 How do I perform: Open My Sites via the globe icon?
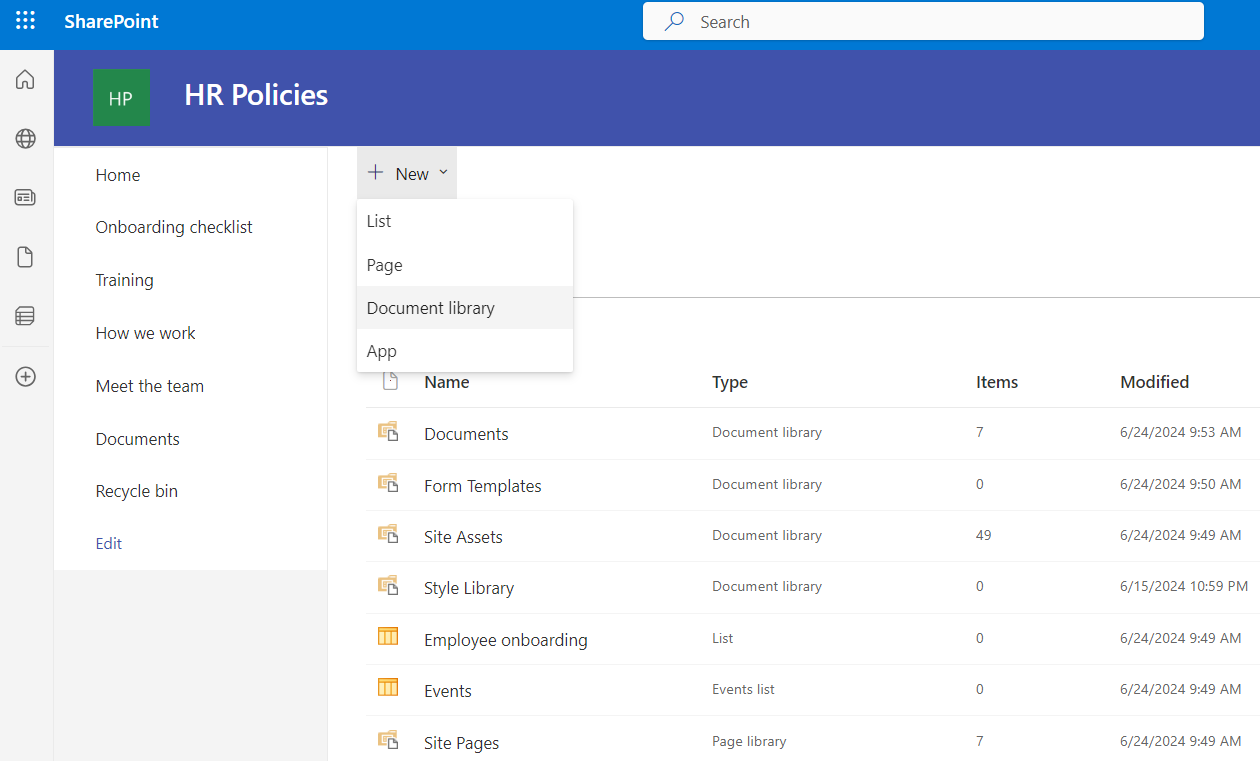(x=24, y=138)
